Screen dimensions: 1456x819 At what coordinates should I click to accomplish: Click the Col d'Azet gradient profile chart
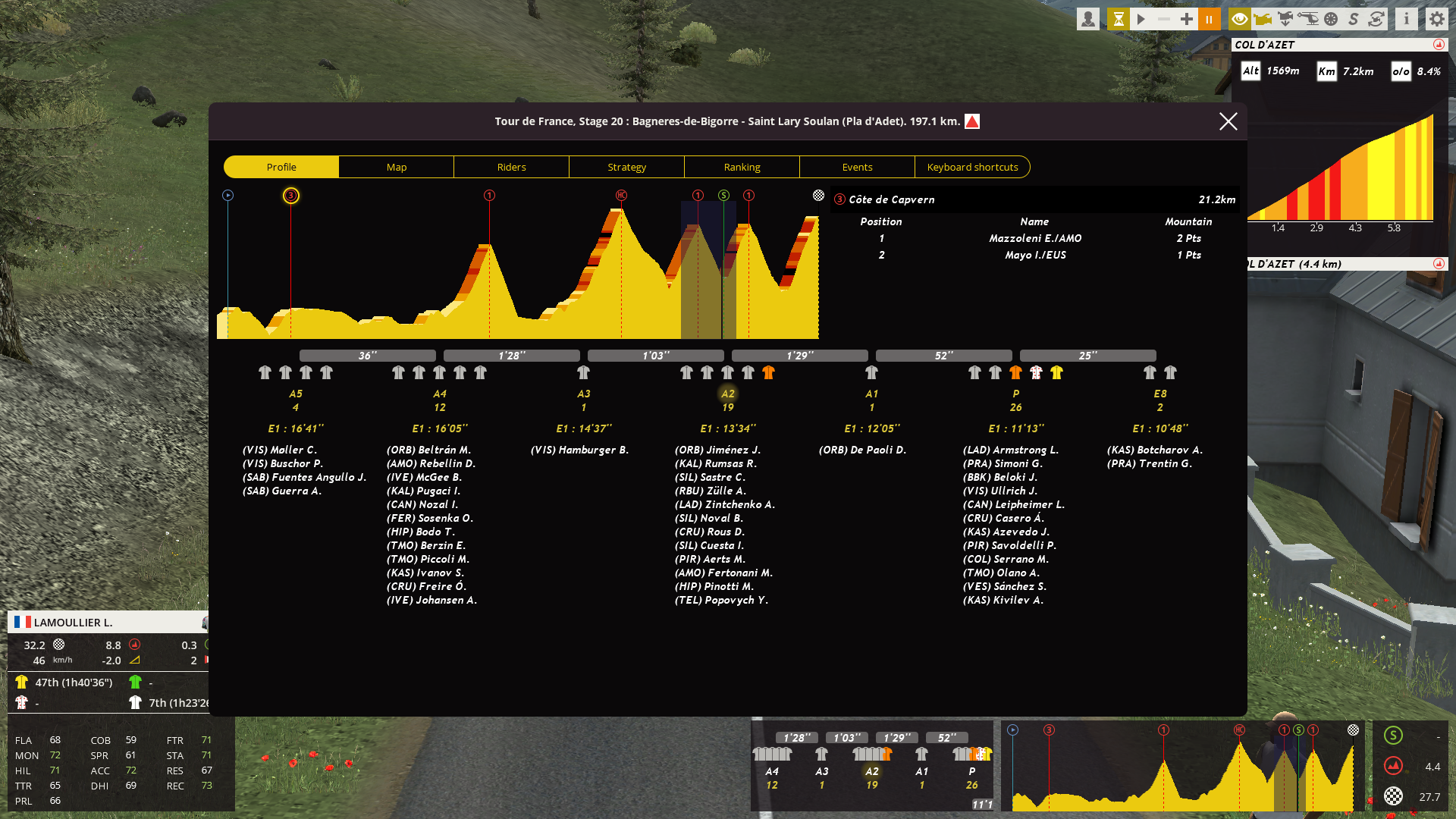pyautogui.click(x=1341, y=167)
